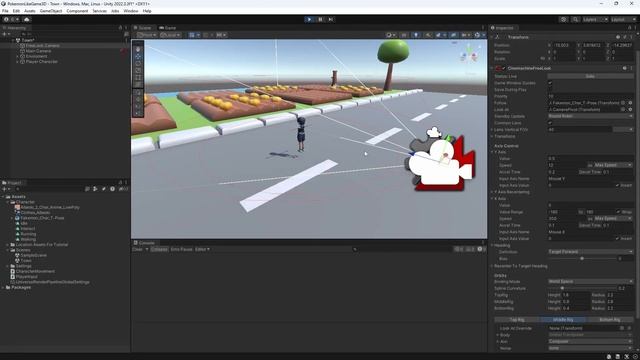Open the Unity cloud services icon
The width and height of the screenshot is (640, 360).
tap(27, 19)
